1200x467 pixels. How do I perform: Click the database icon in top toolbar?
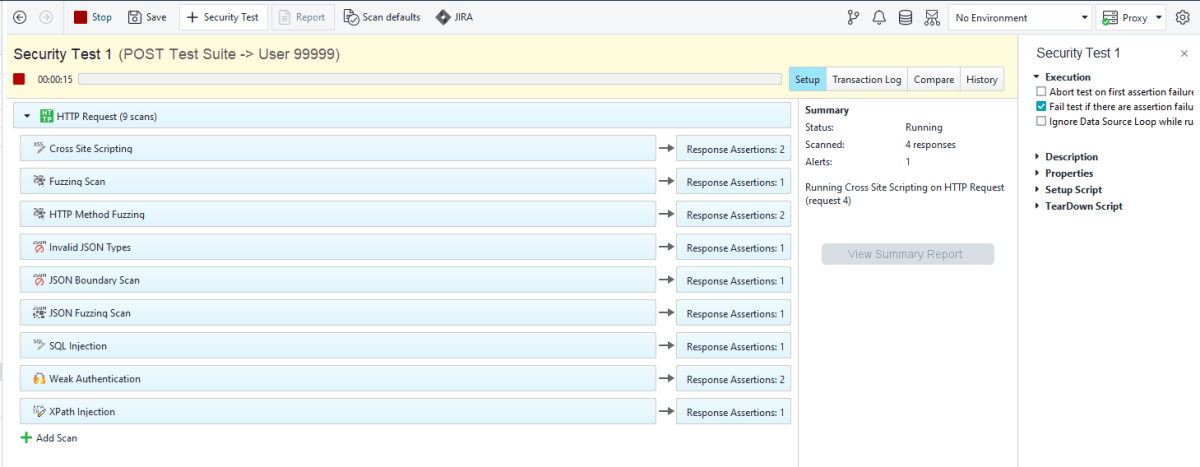pos(905,17)
